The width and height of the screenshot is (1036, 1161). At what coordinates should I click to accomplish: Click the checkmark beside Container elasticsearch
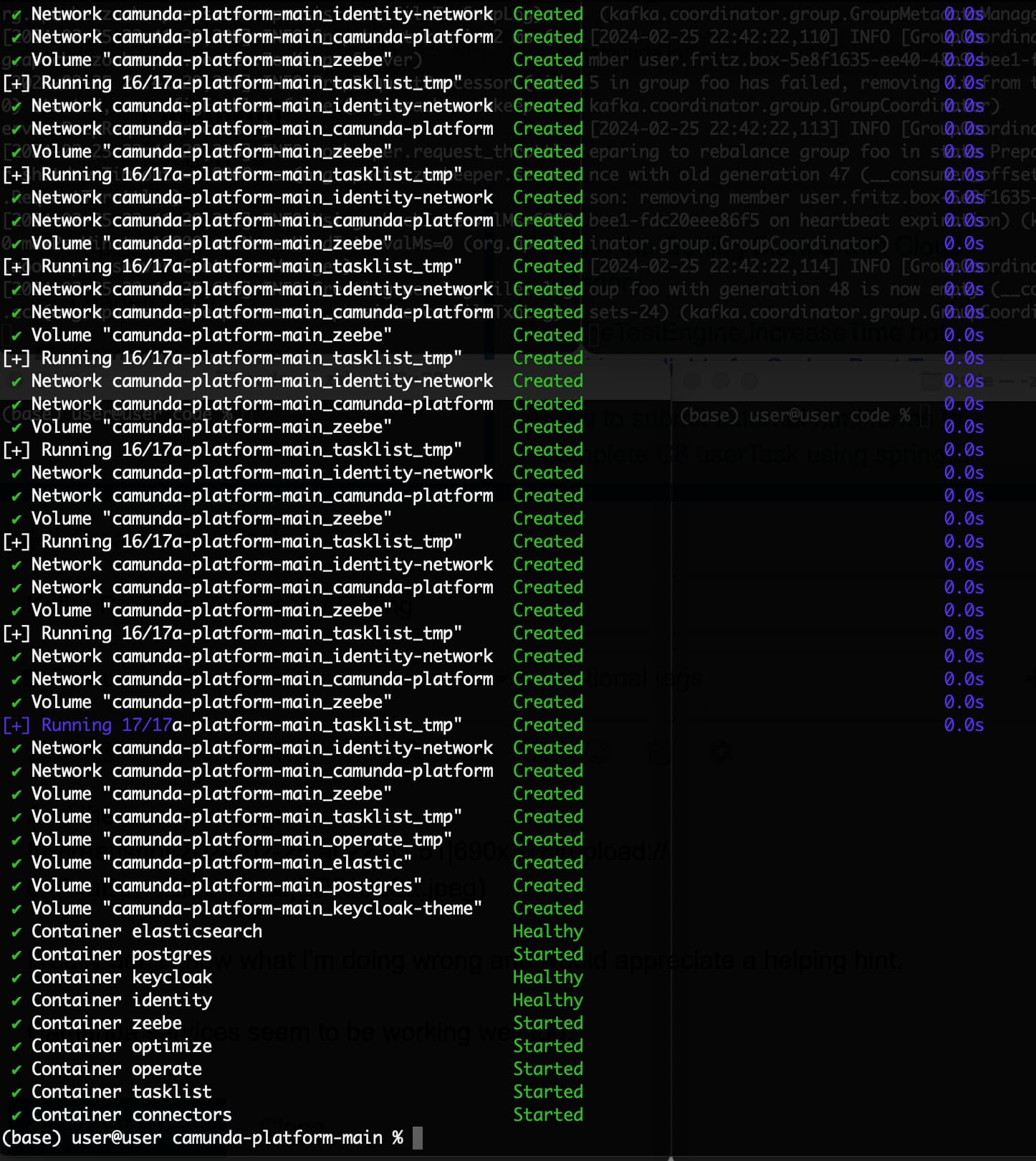[16, 932]
